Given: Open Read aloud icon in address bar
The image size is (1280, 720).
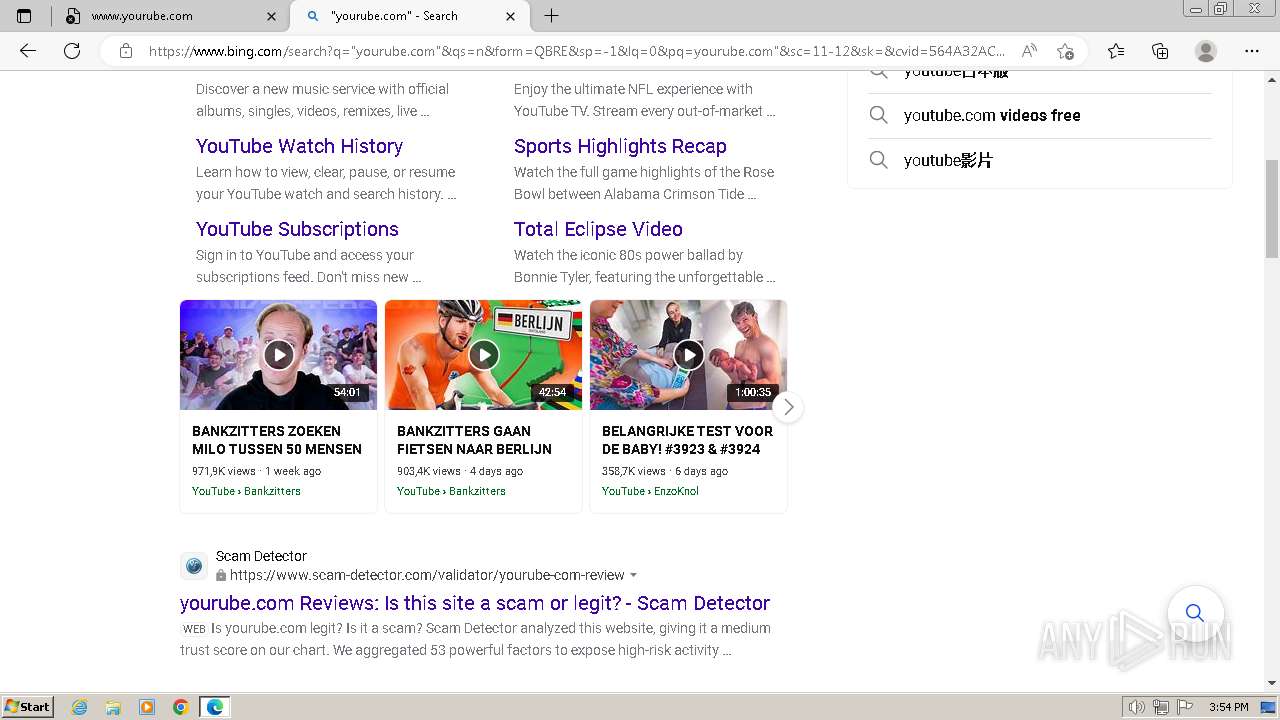Looking at the screenshot, I should pos(1028,51).
